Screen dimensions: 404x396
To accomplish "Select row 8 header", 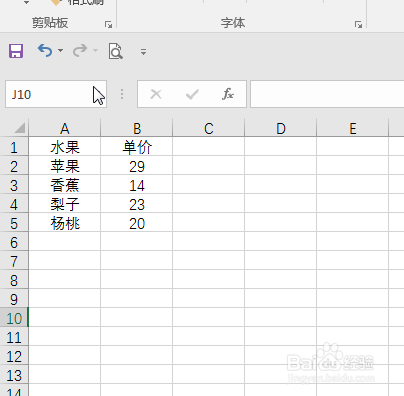I will (x=14, y=280).
